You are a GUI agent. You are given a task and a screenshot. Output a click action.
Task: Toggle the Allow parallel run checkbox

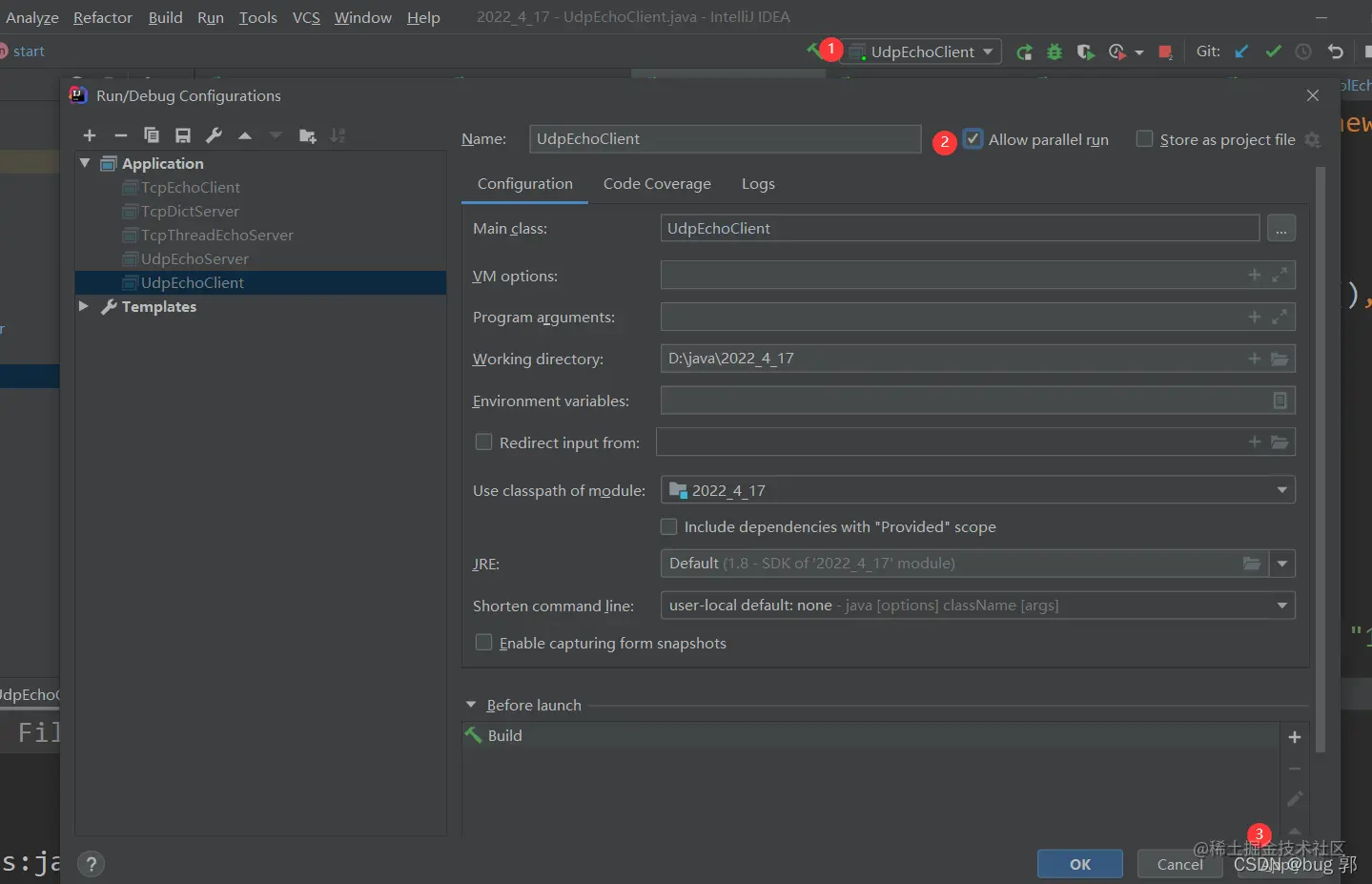coord(973,139)
